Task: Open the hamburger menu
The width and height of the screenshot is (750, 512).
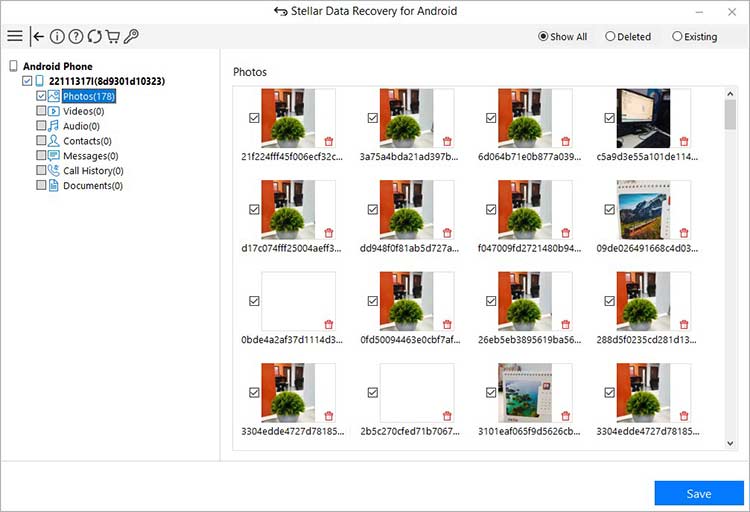Action: coord(15,36)
